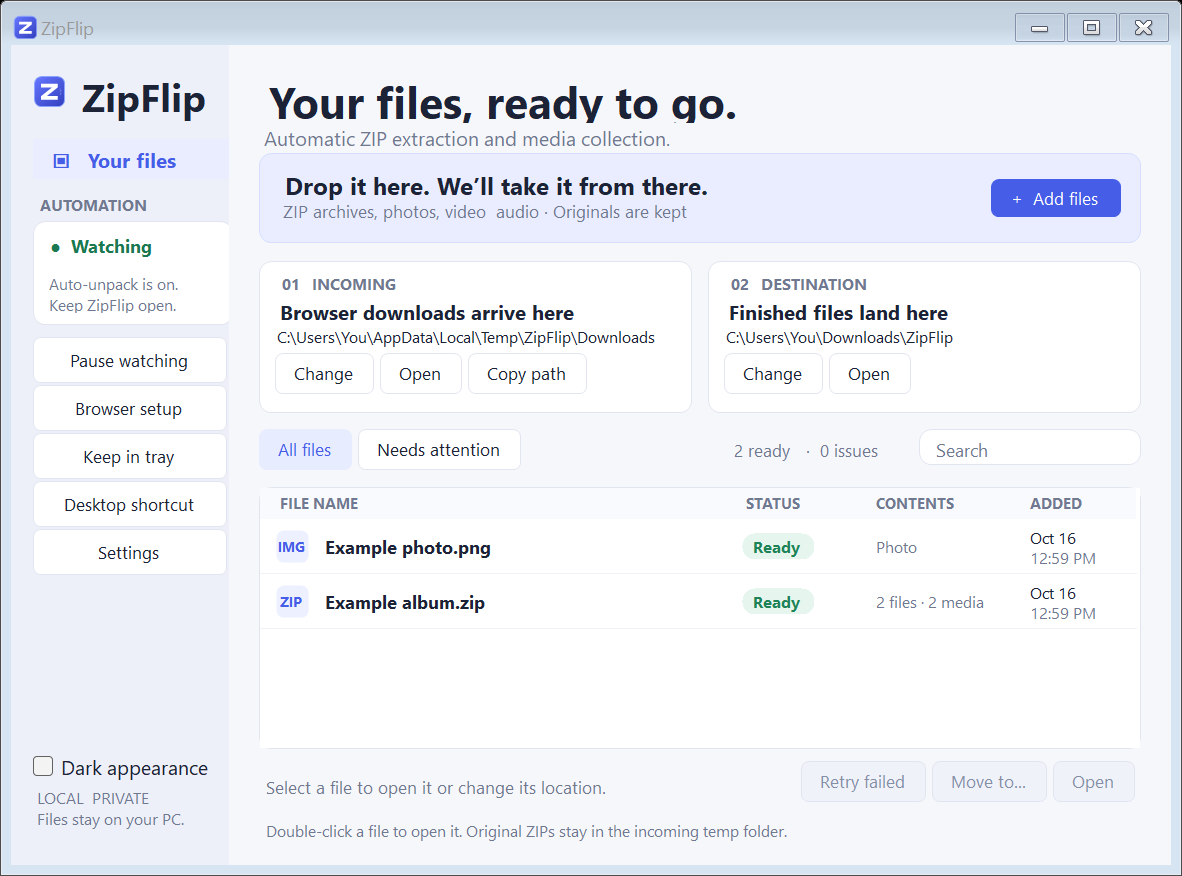Click the 0 issues counter
1182x876 pixels.
(x=849, y=451)
